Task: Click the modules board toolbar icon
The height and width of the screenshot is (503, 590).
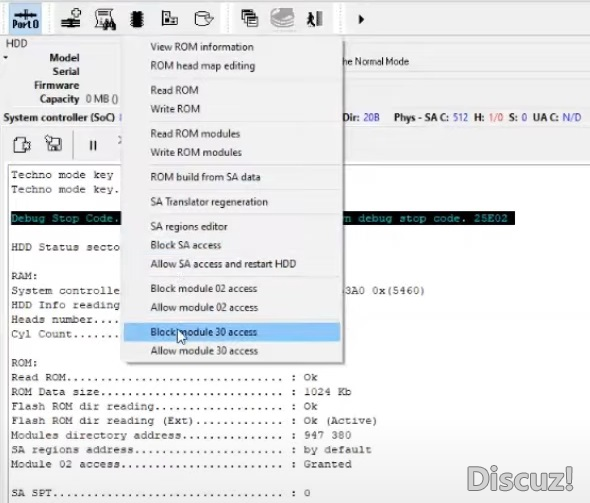Action: 169,18
